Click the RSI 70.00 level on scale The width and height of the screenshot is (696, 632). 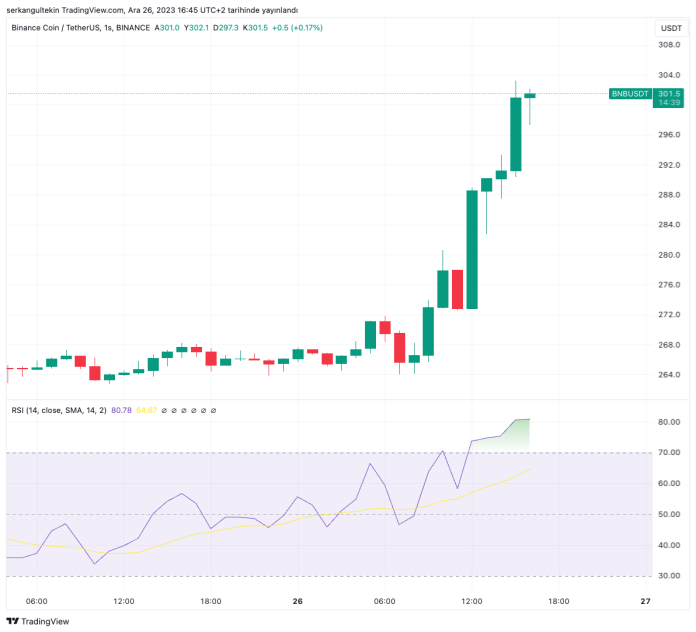pos(668,453)
